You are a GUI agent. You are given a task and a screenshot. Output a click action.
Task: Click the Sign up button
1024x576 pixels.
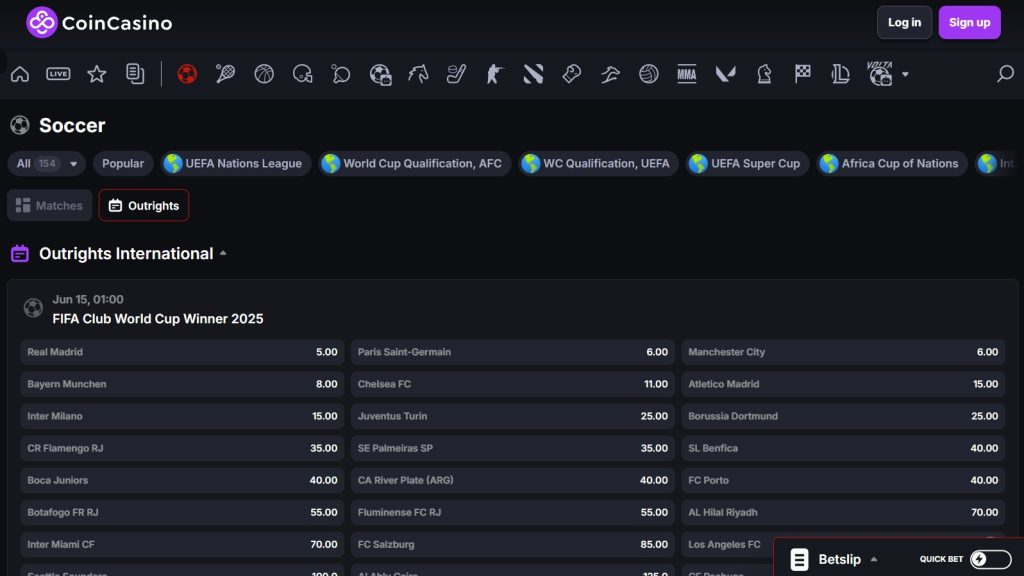[969, 22]
